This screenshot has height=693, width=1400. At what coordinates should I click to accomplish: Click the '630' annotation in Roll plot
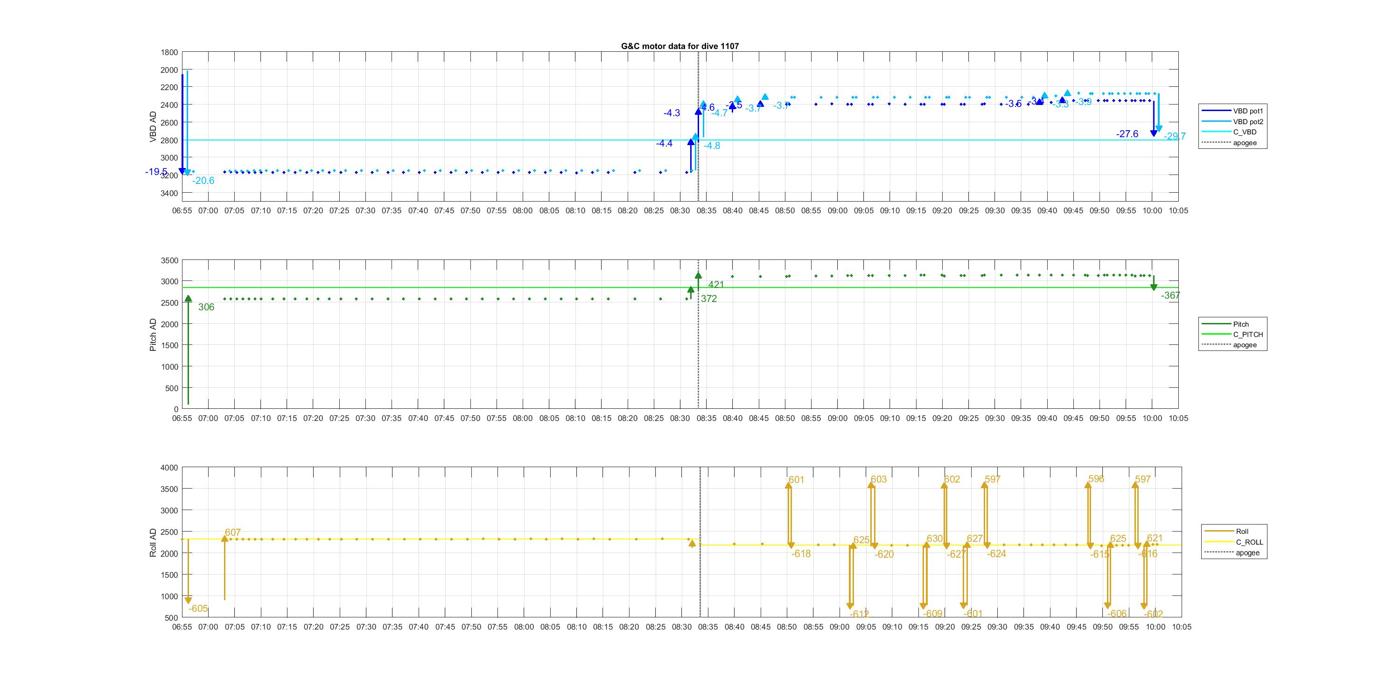click(x=935, y=540)
